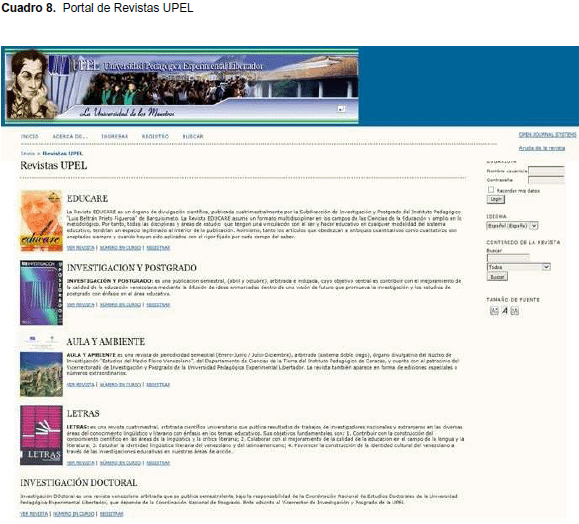The height and width of the screenshot is (524, 579).
Task: Open Investigacion y Postgrado cover thumbnail
Action: coord(41,292)
